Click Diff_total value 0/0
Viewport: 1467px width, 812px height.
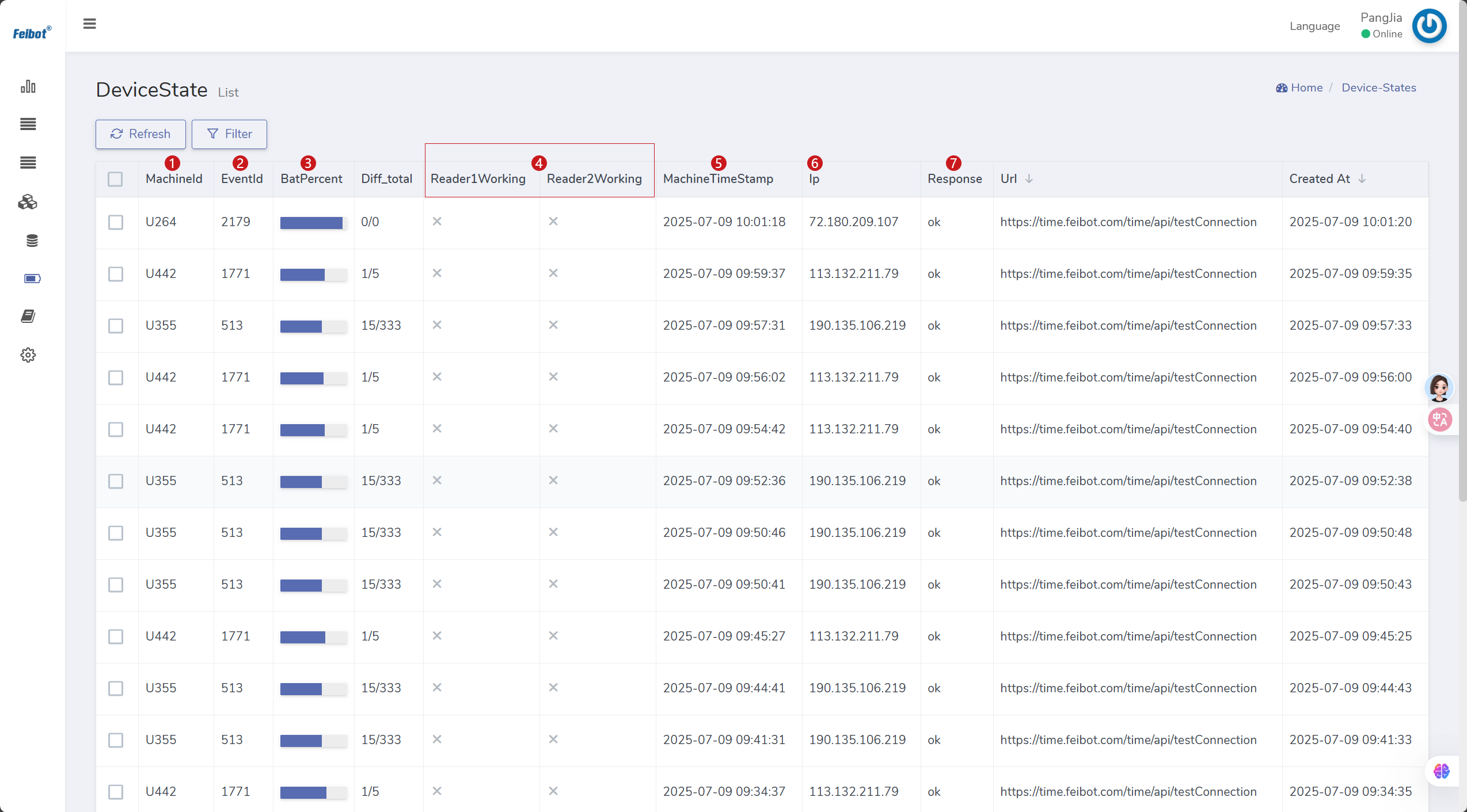coord(370,222)
